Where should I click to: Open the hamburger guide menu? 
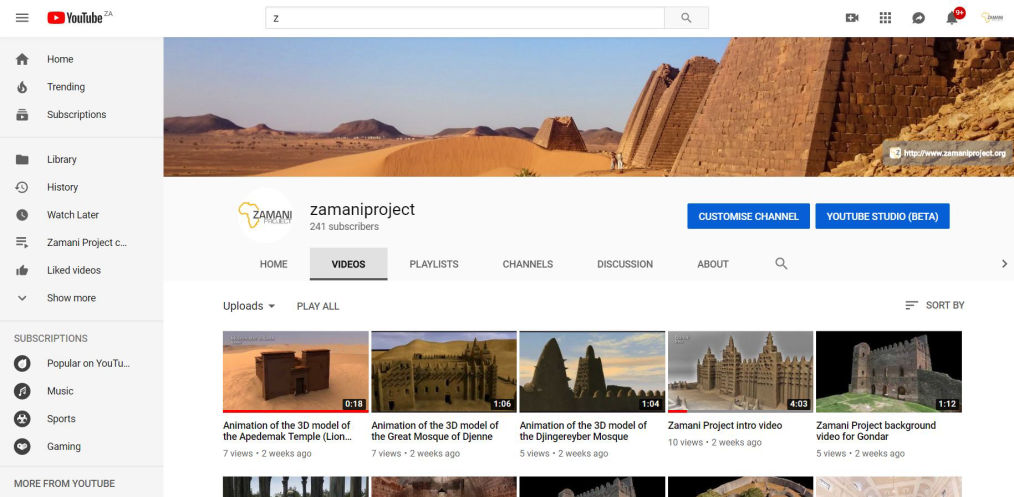point(22,18)
